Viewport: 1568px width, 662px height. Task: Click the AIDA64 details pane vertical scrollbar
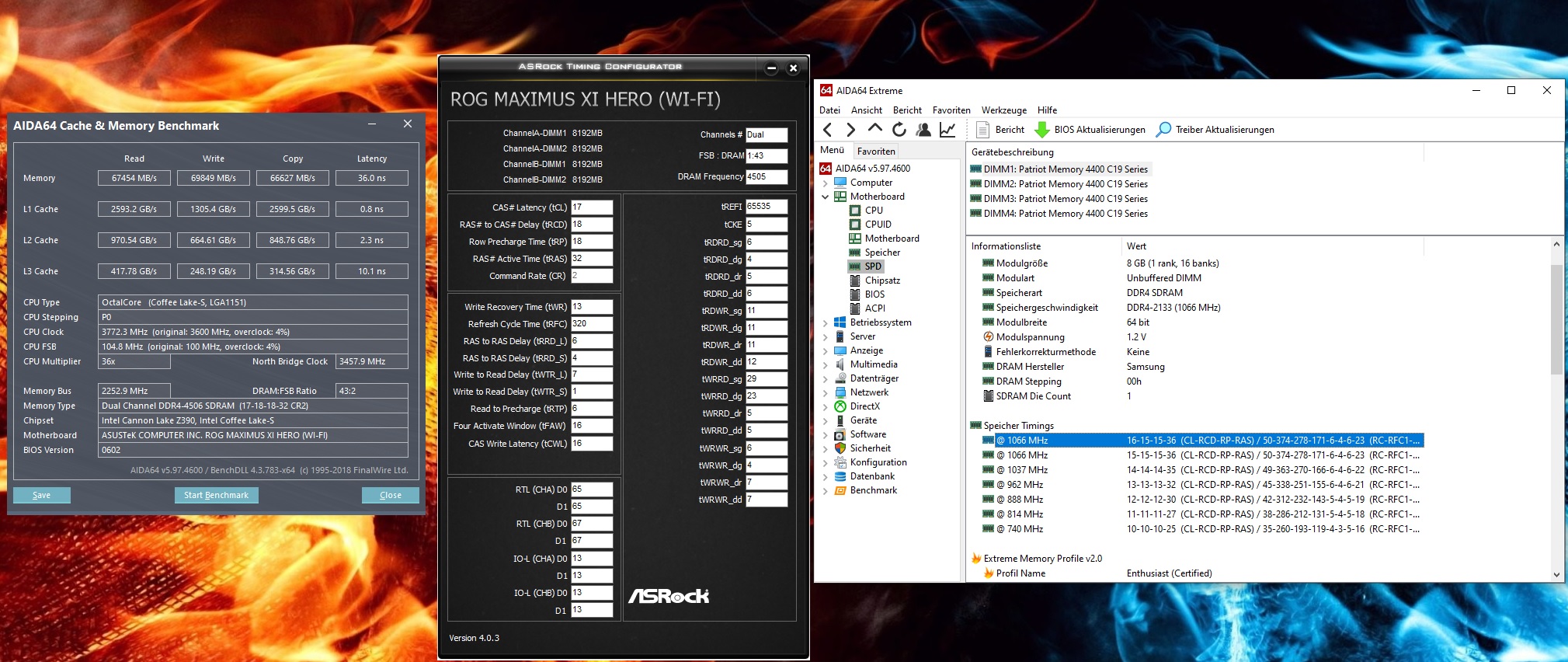1556,319
